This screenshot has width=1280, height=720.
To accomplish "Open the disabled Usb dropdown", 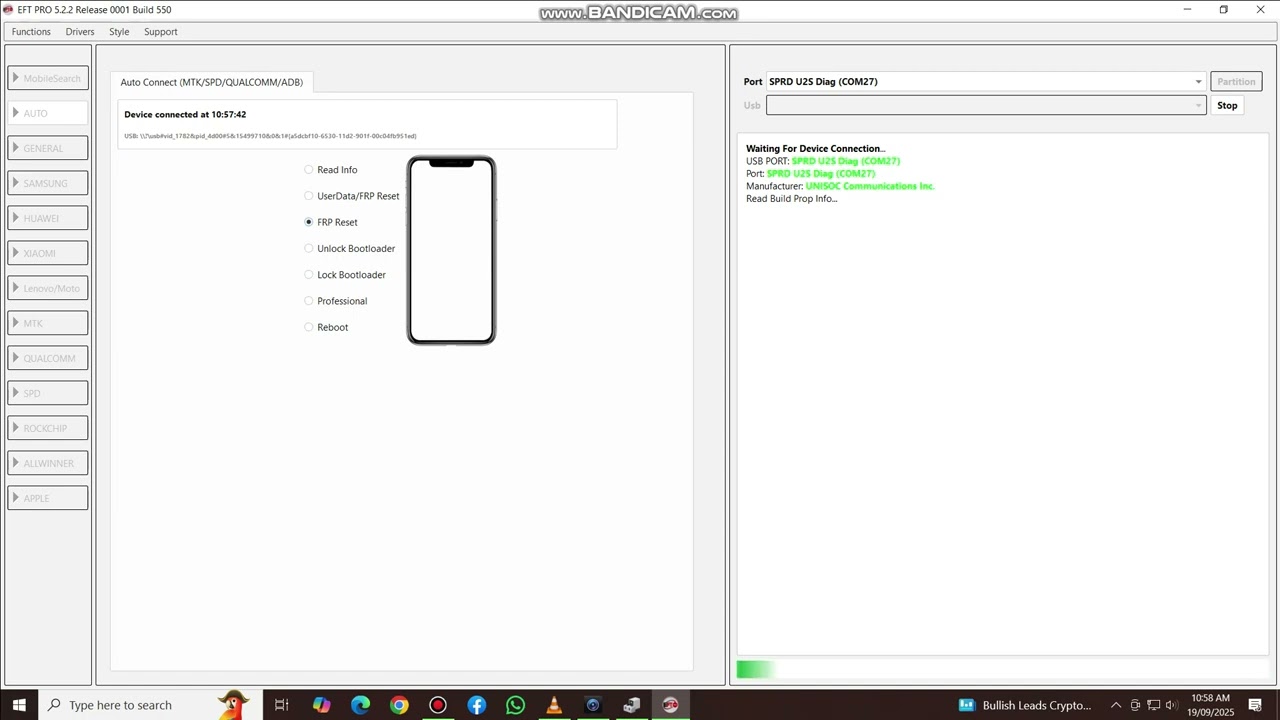I will [x=985, y=105].
